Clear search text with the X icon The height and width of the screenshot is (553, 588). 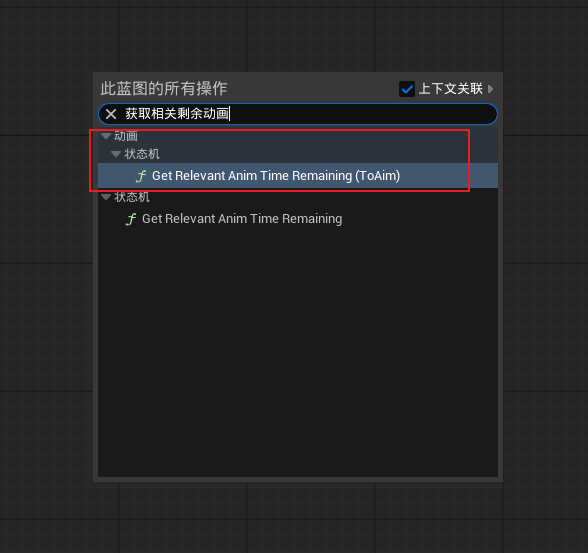click(x=111, y=114)
